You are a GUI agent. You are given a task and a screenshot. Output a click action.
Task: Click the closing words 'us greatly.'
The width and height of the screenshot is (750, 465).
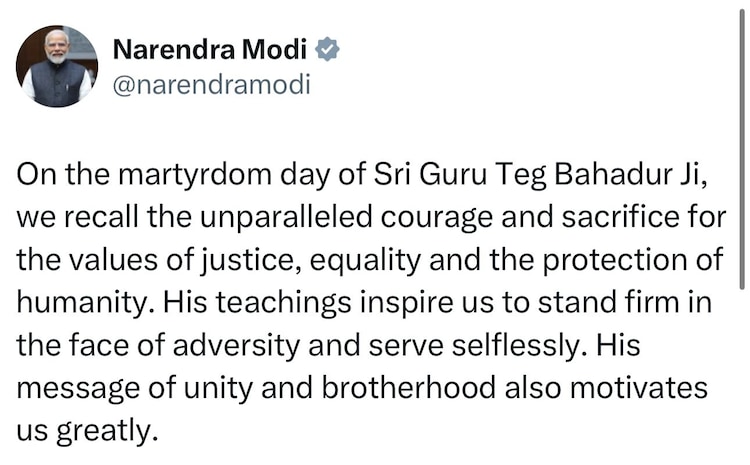coord(88,432)
